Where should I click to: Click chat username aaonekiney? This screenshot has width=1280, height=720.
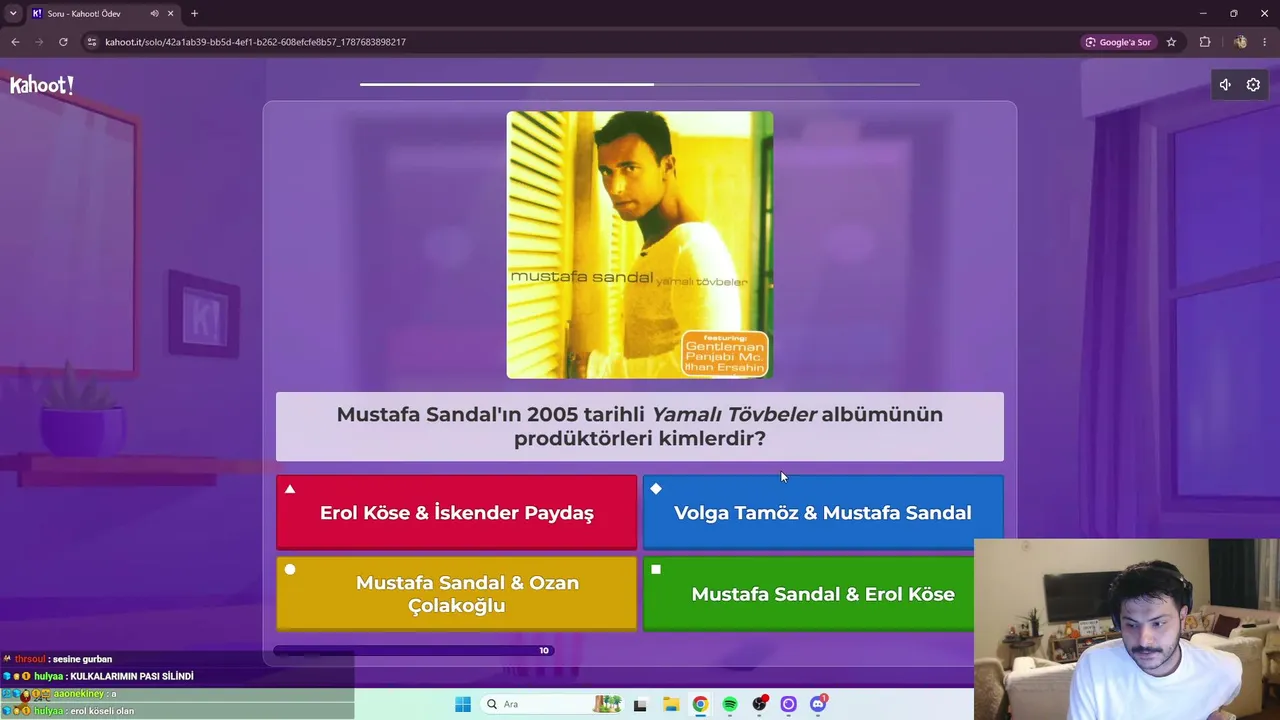78,694
